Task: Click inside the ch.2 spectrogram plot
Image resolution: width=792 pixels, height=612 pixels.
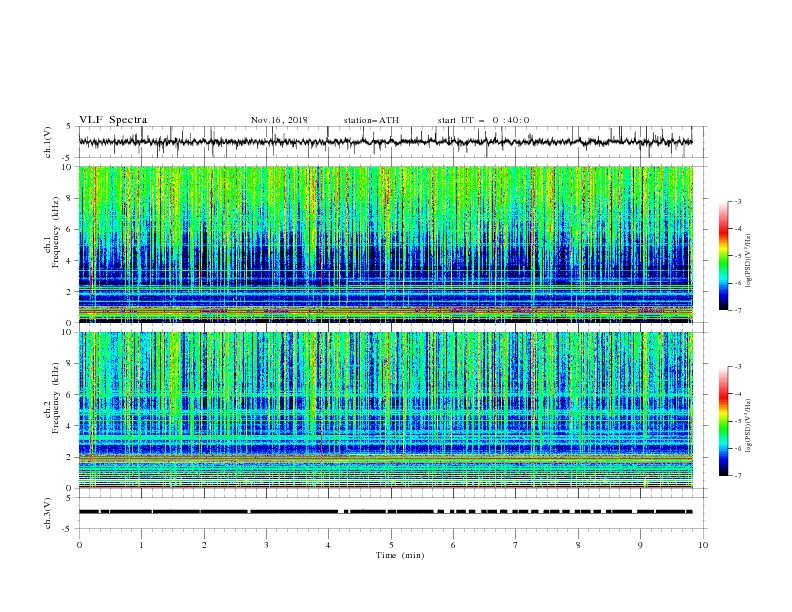Action: point(385,410)
